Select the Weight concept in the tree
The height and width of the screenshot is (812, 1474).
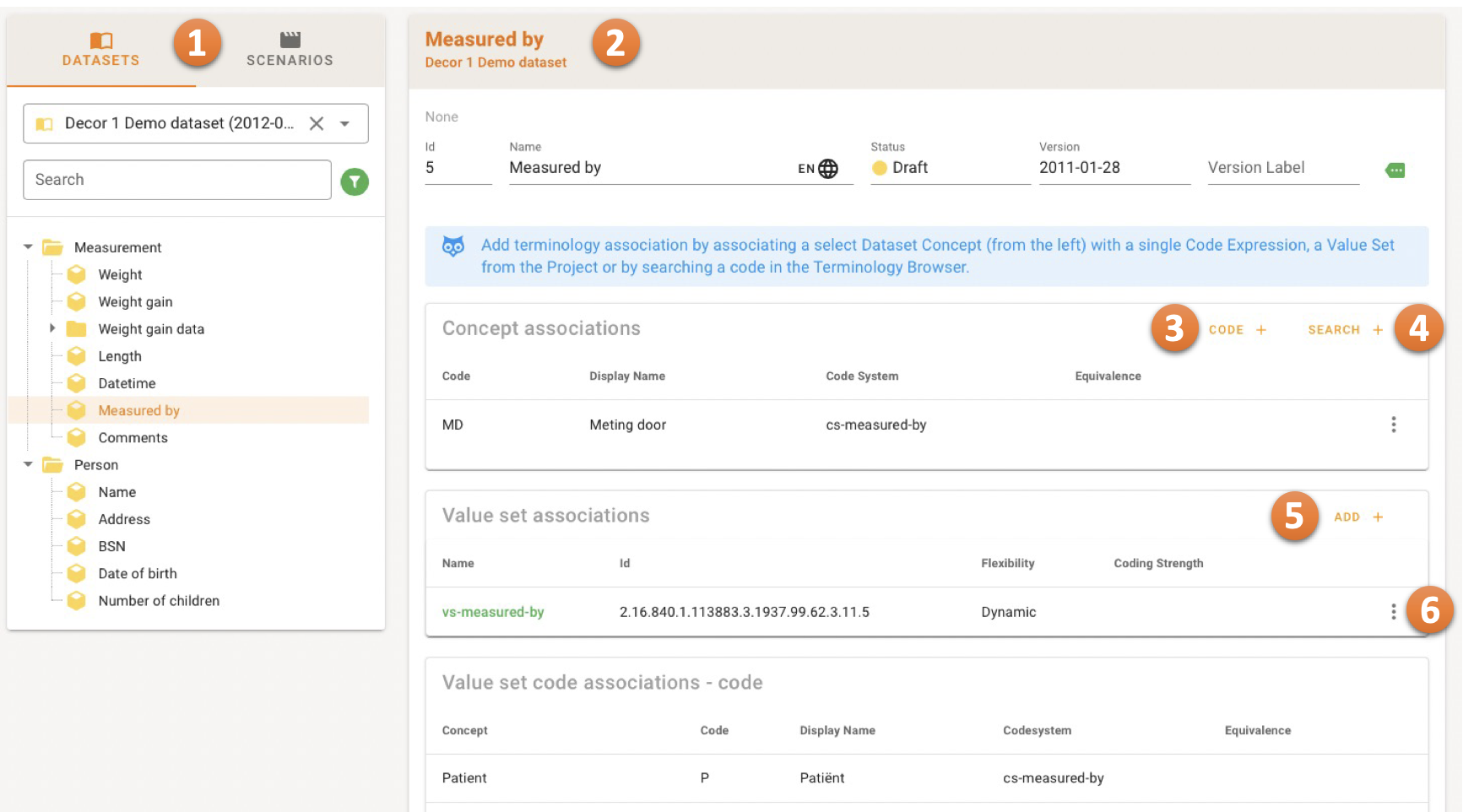tap(120, 274)
